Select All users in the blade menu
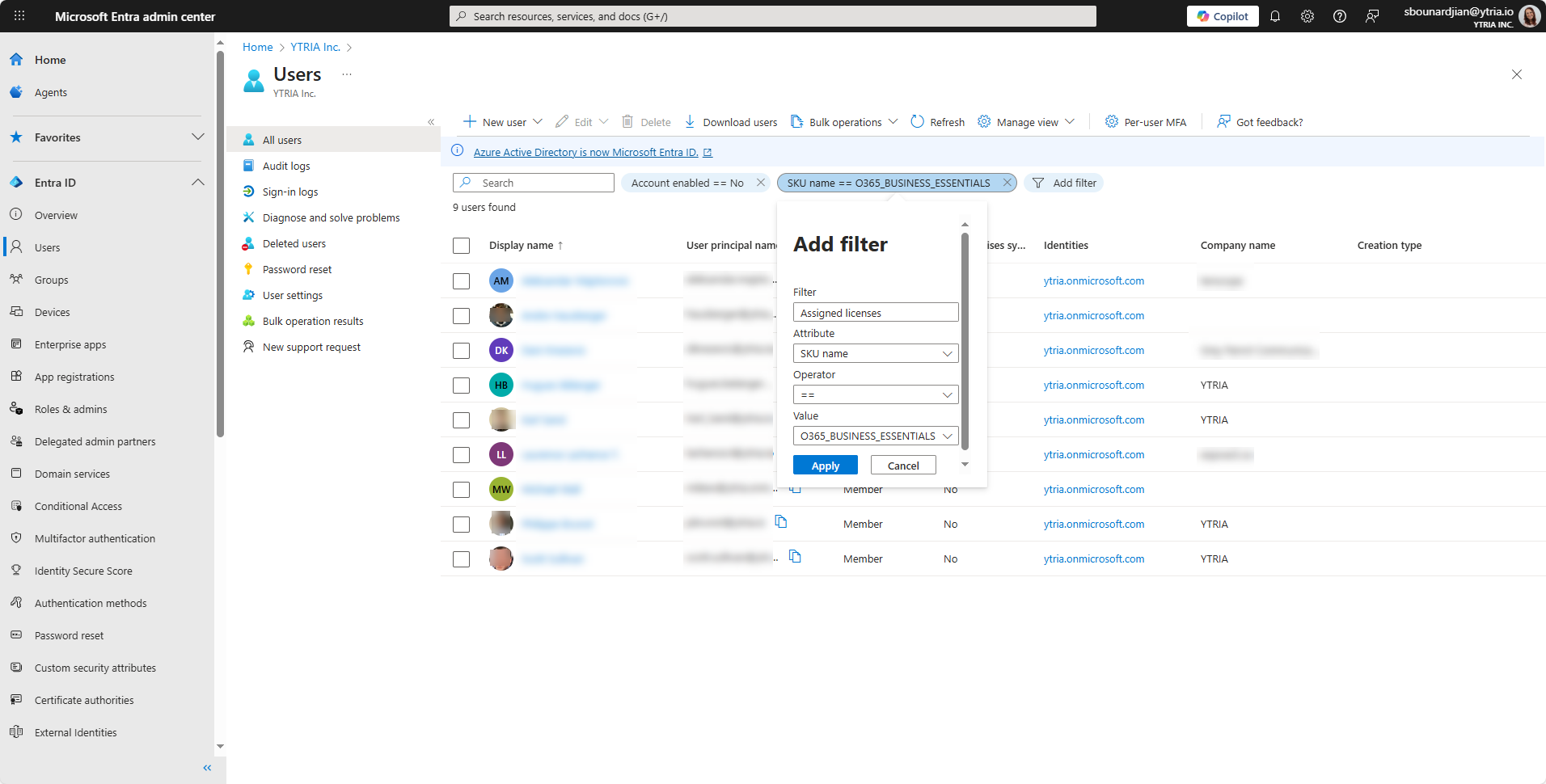This screenshot has height=784, width=1546. pos(333,140)
